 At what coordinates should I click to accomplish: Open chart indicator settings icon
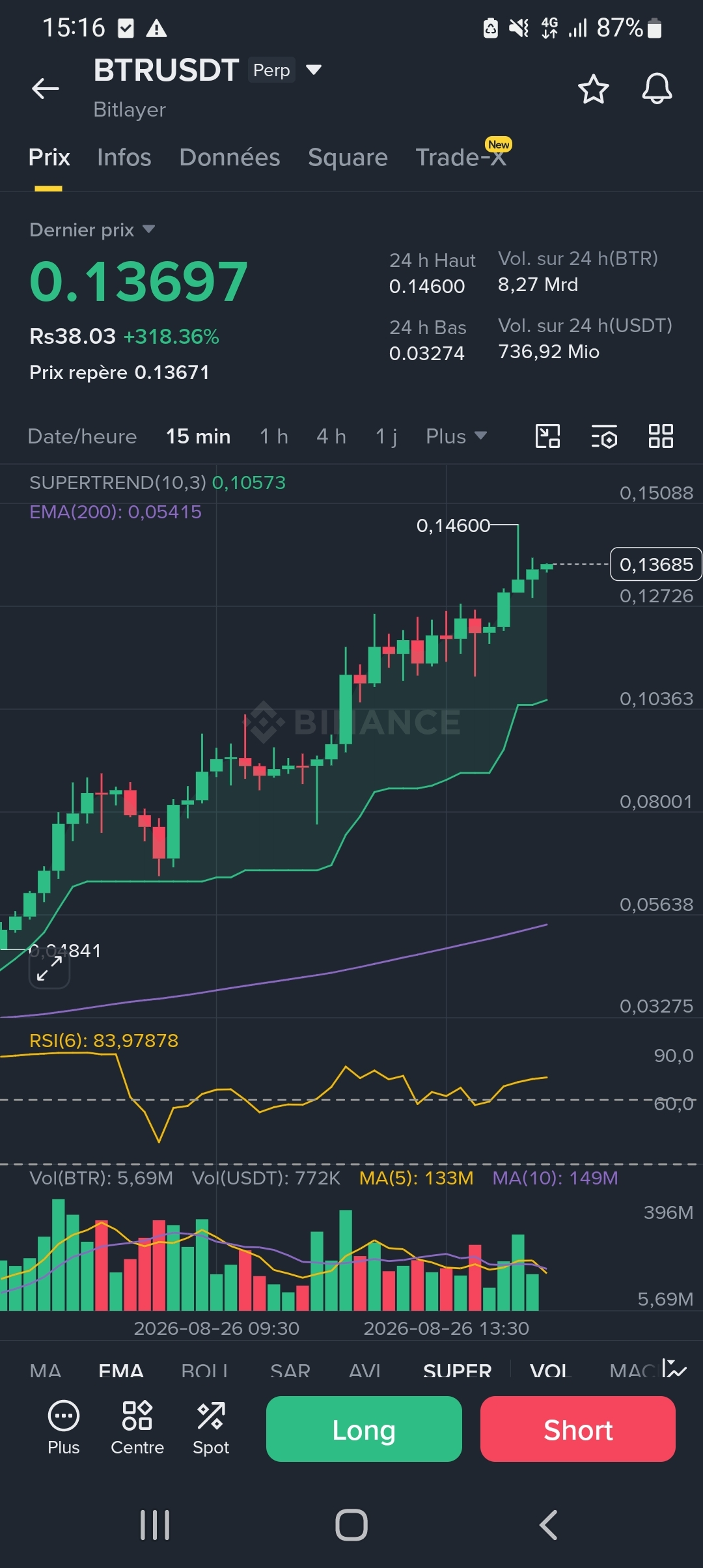tap(604, 436)
